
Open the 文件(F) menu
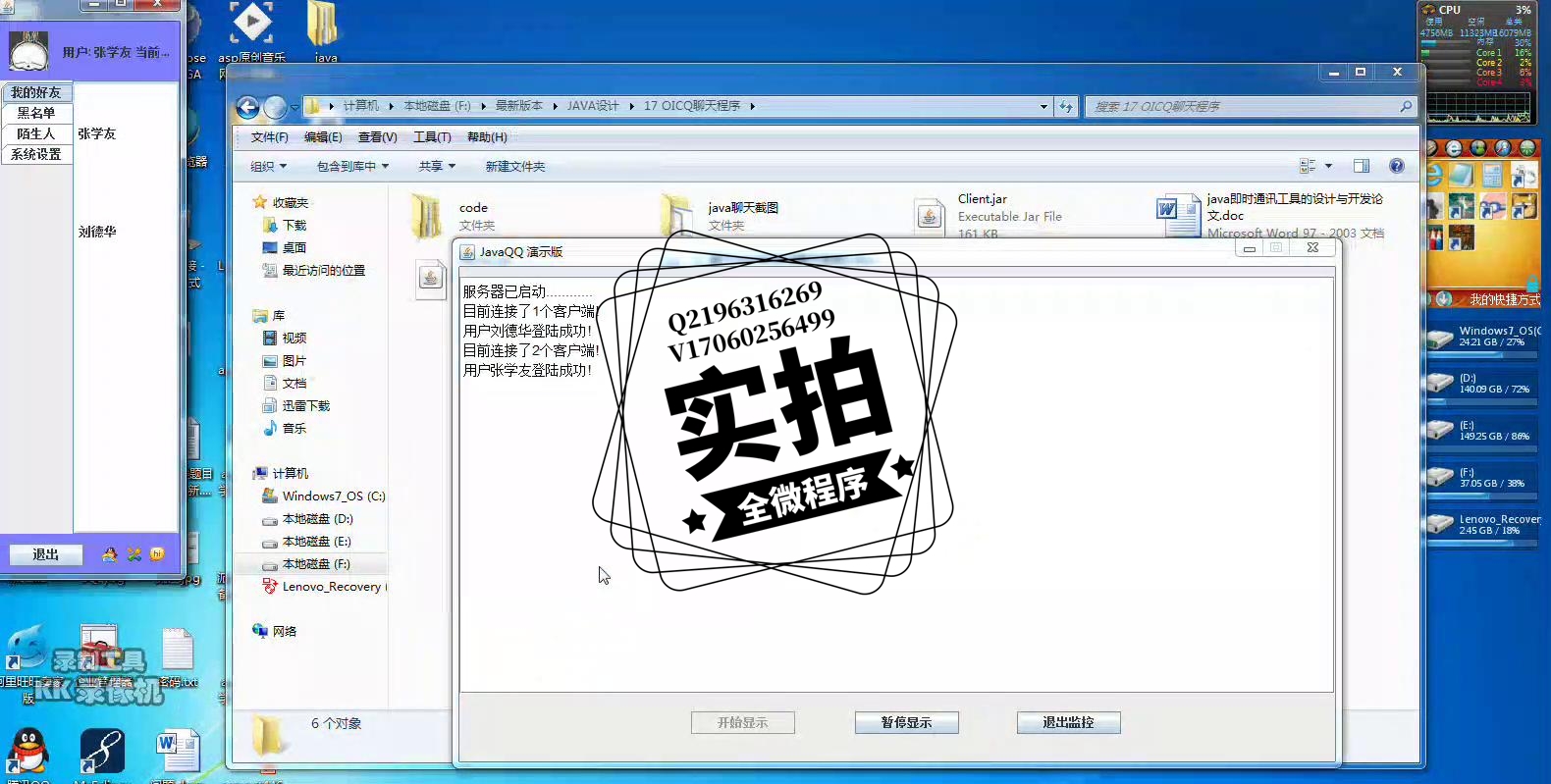[x=269, y=137]
